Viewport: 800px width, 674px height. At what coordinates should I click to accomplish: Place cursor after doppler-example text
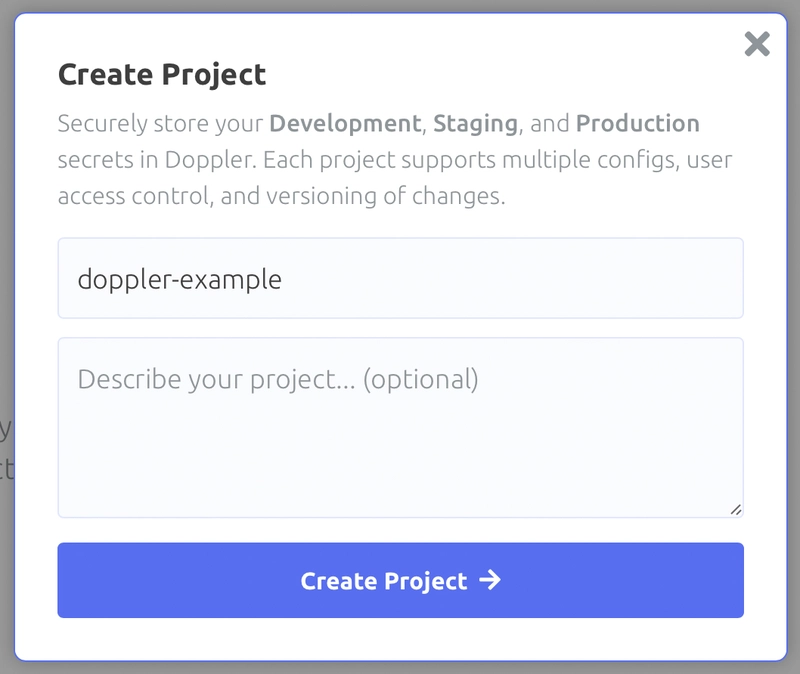click(284, 279)
